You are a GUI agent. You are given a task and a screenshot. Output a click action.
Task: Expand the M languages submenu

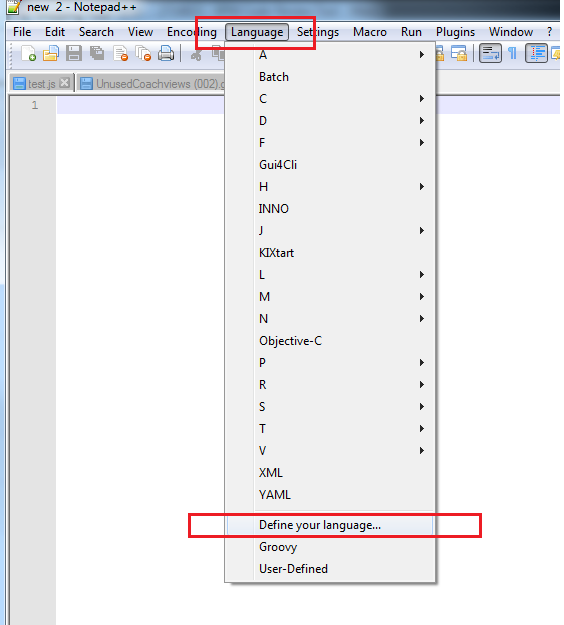tap(330, 297)
